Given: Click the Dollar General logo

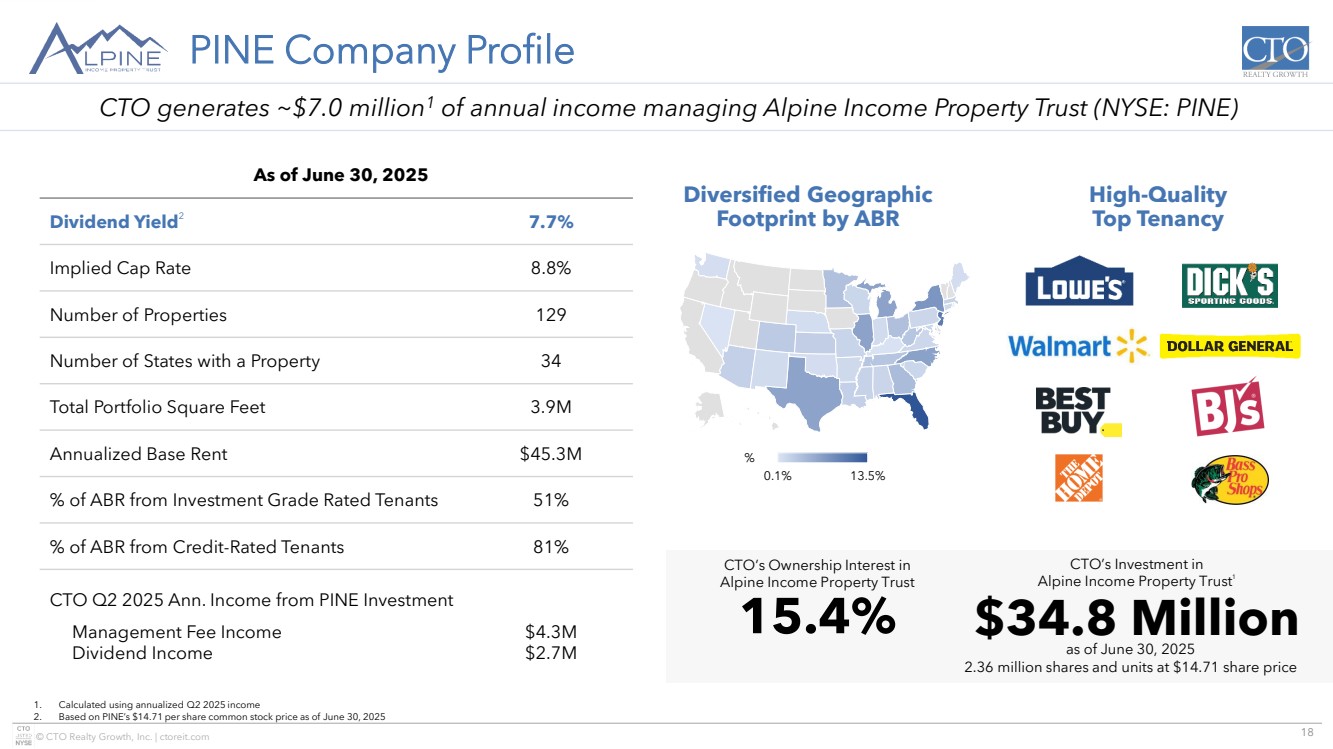Looking at the screenshot, I should tap(1229, 346).
